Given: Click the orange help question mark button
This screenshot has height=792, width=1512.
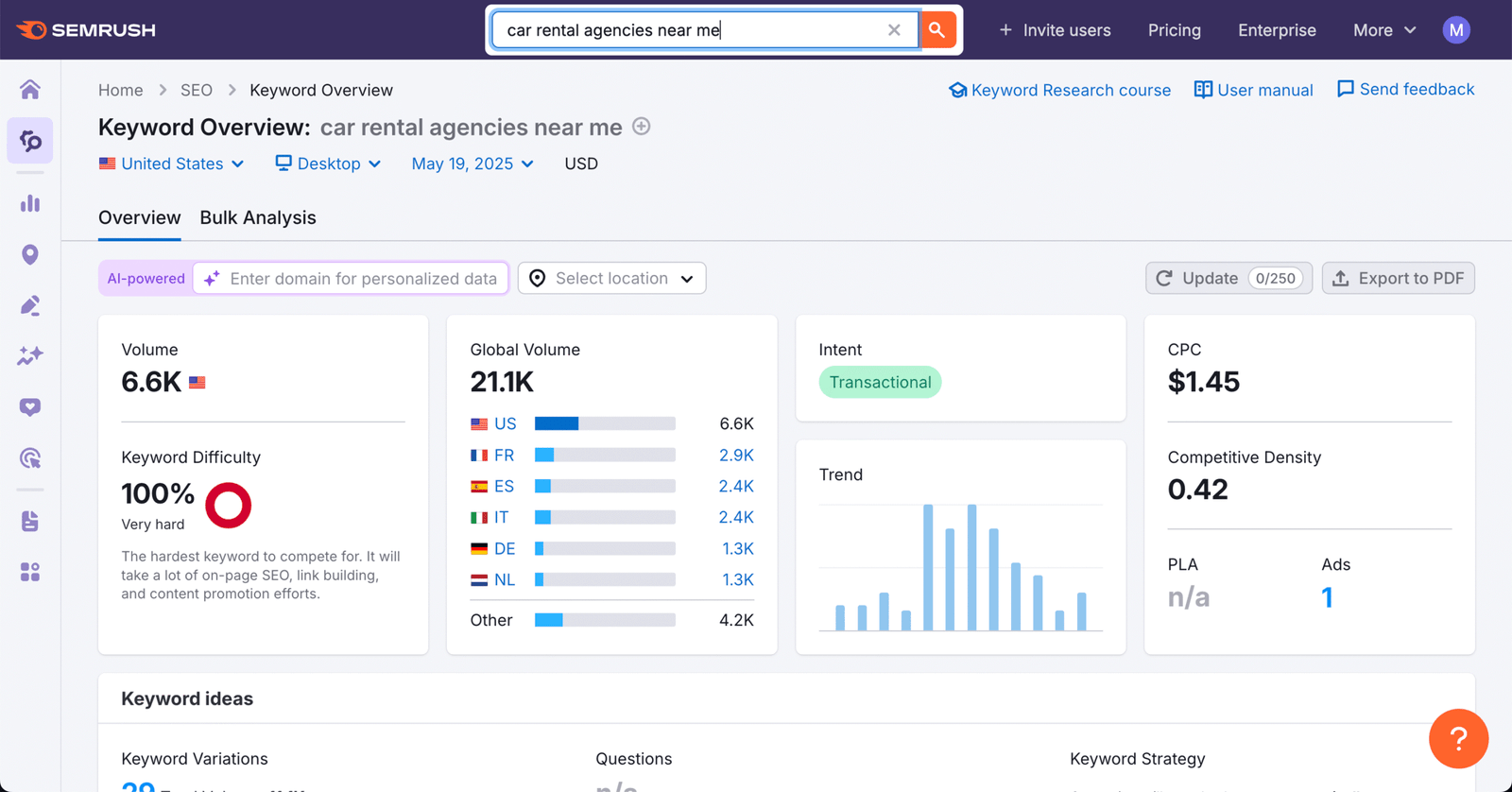Looking at the screenshot, I should [1458, 739].
